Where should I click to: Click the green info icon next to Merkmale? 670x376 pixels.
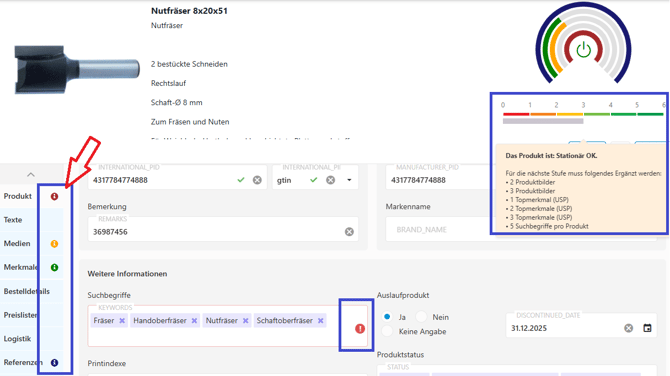[54, 267]
